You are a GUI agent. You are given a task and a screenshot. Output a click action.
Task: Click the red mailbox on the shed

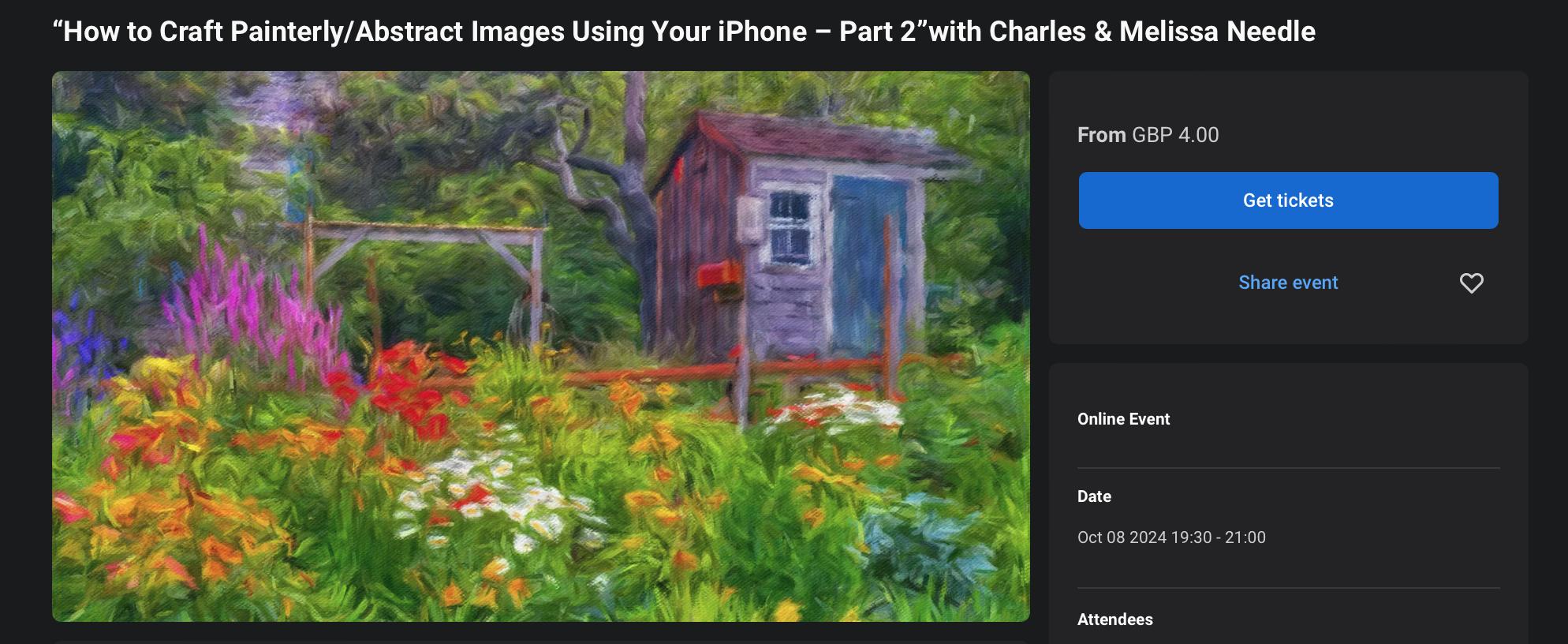[x=719, y=274]
